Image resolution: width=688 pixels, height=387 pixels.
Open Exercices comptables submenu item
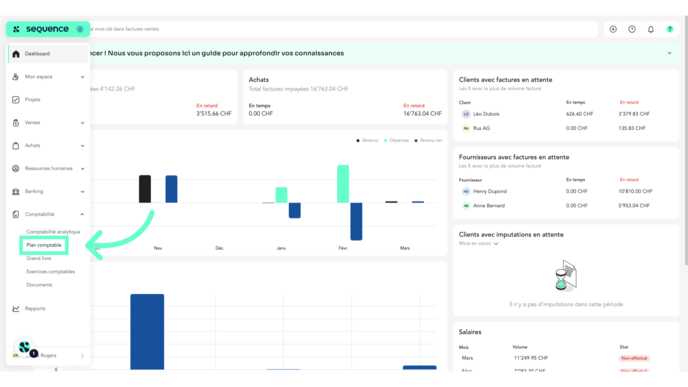point(50,272)
